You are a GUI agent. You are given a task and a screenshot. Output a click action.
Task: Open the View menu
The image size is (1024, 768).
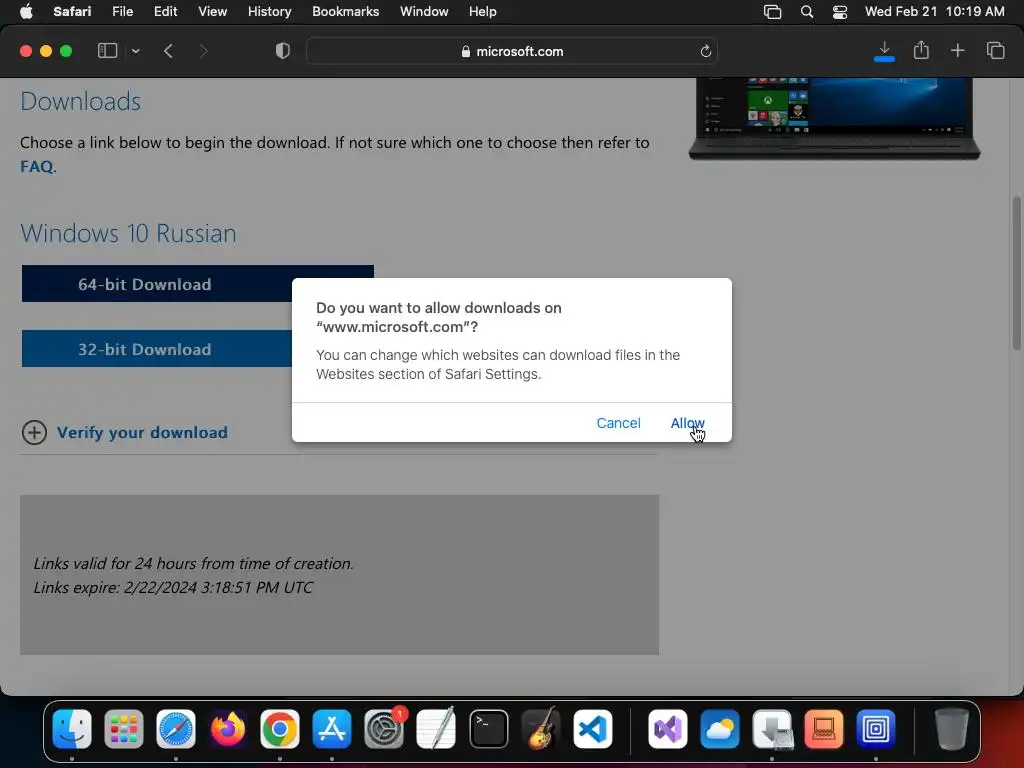(212, 11)
